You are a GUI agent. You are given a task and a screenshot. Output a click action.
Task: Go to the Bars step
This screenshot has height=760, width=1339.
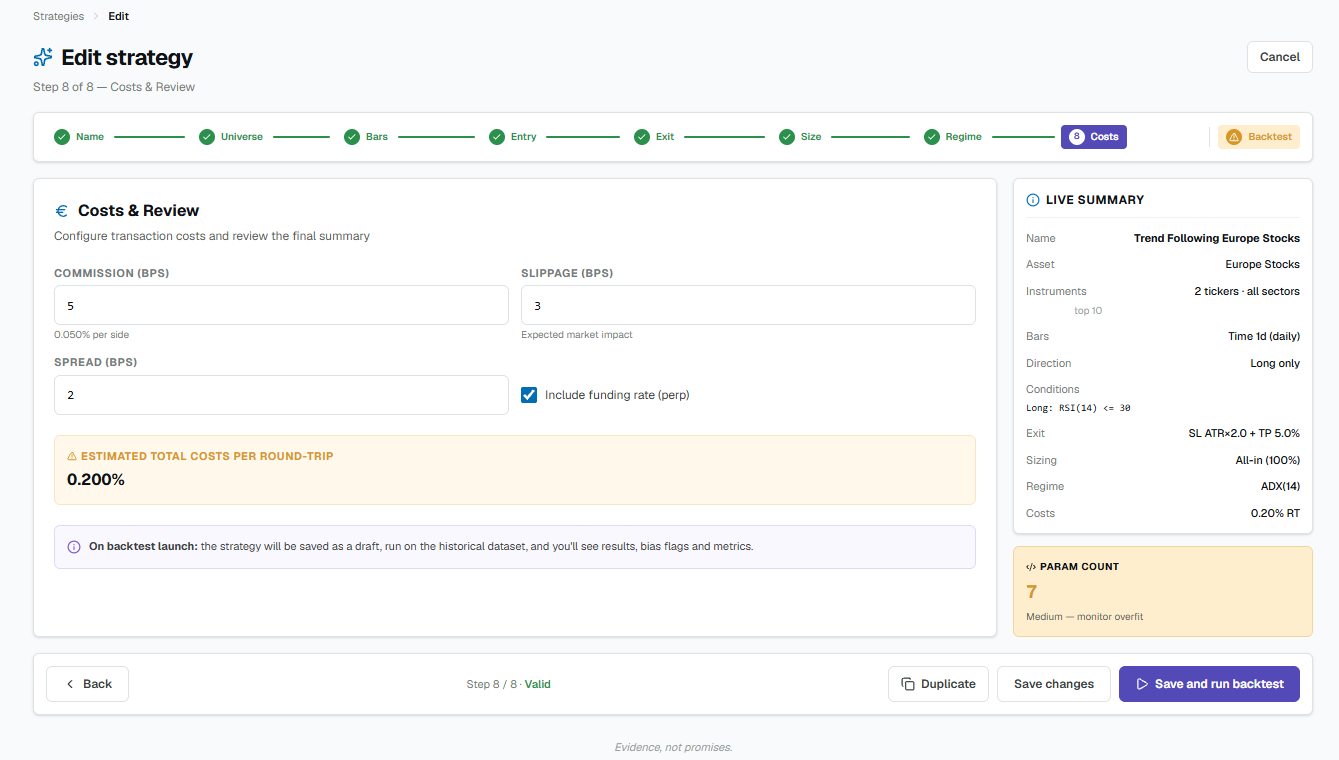point(366,137)
